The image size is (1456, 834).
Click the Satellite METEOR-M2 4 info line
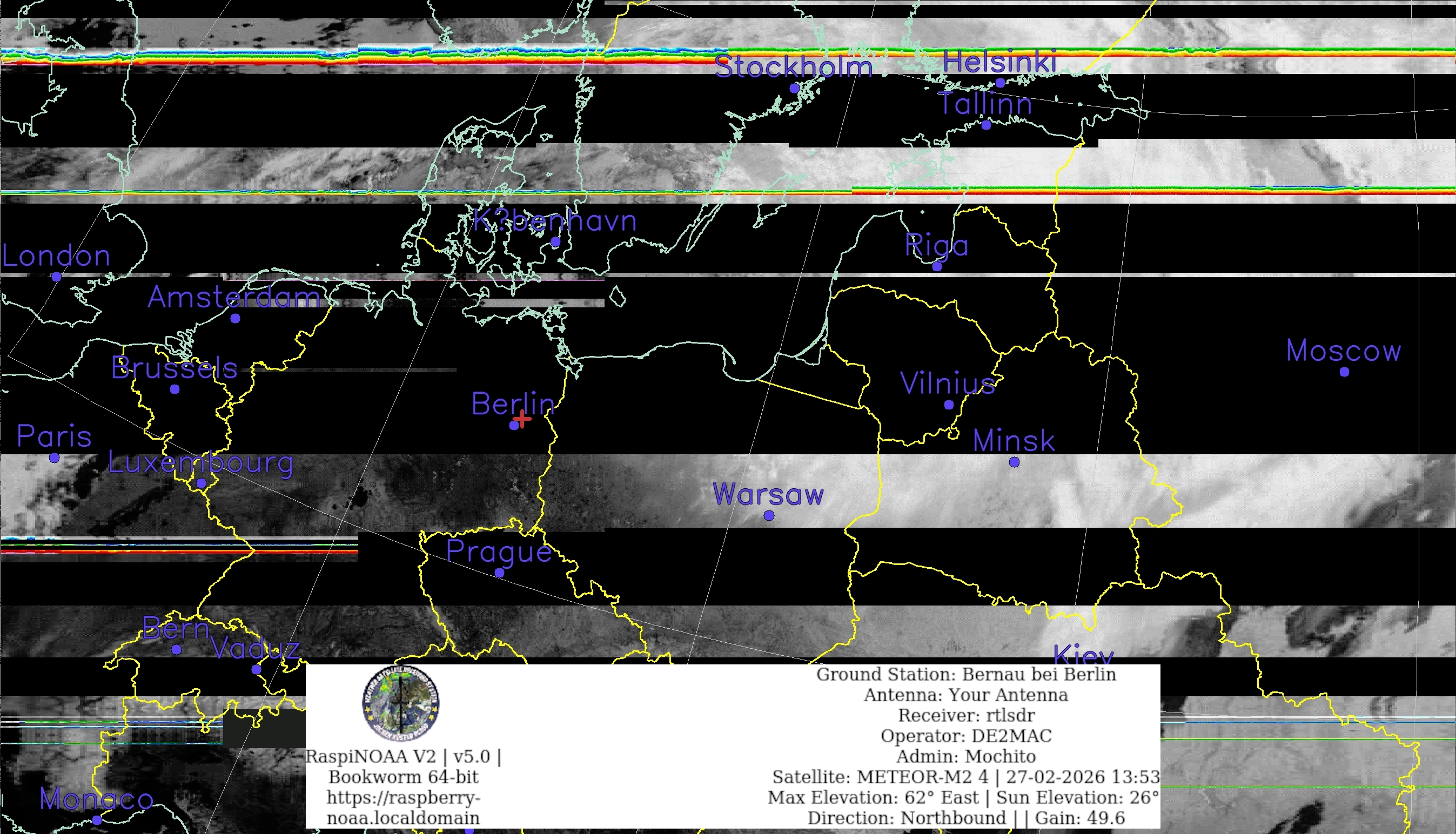(x=965, y=777)
